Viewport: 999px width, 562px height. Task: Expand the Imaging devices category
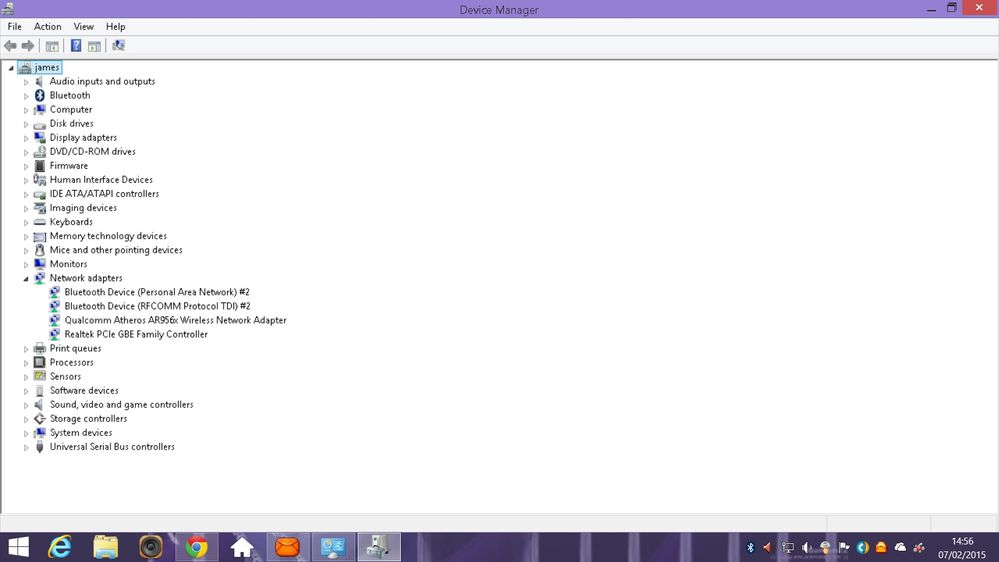coord(26,208)
